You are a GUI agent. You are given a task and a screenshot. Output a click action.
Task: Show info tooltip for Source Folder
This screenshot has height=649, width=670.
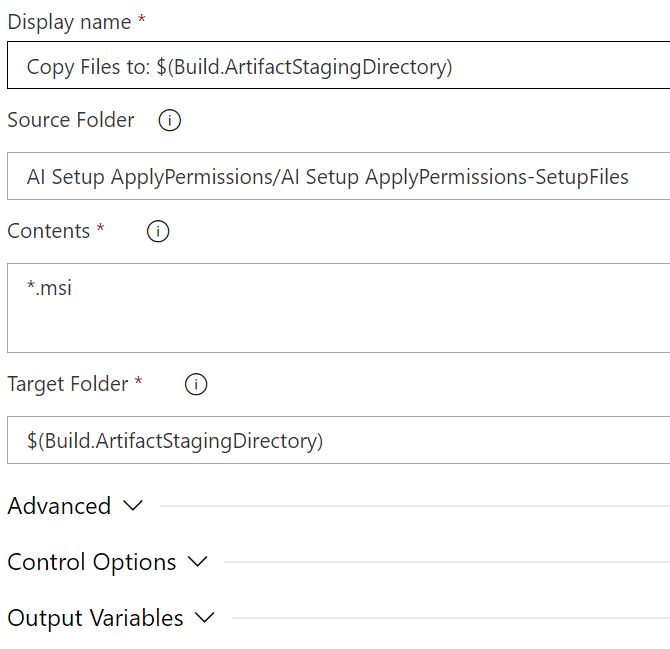coord(170,120)
